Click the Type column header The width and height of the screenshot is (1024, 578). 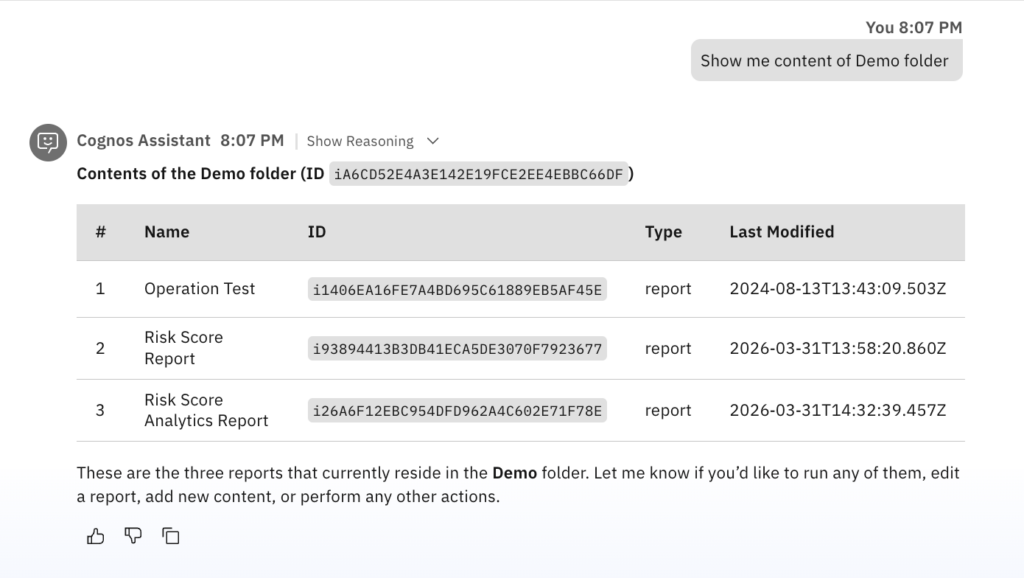coord(663,232)
